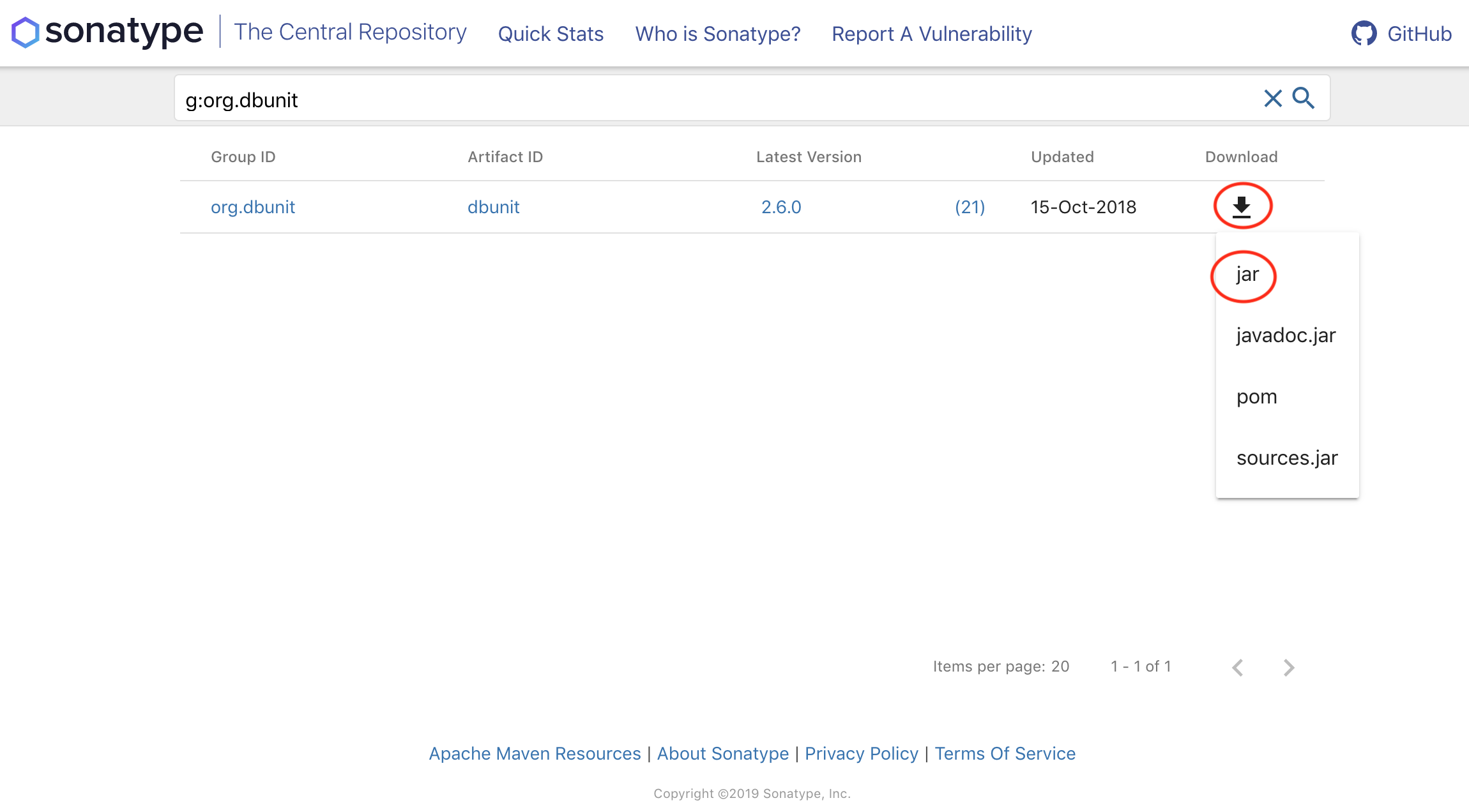Open Who is Sonatype? link
The height and width of the screenshot is (812, 1469).
coord(717,34)
